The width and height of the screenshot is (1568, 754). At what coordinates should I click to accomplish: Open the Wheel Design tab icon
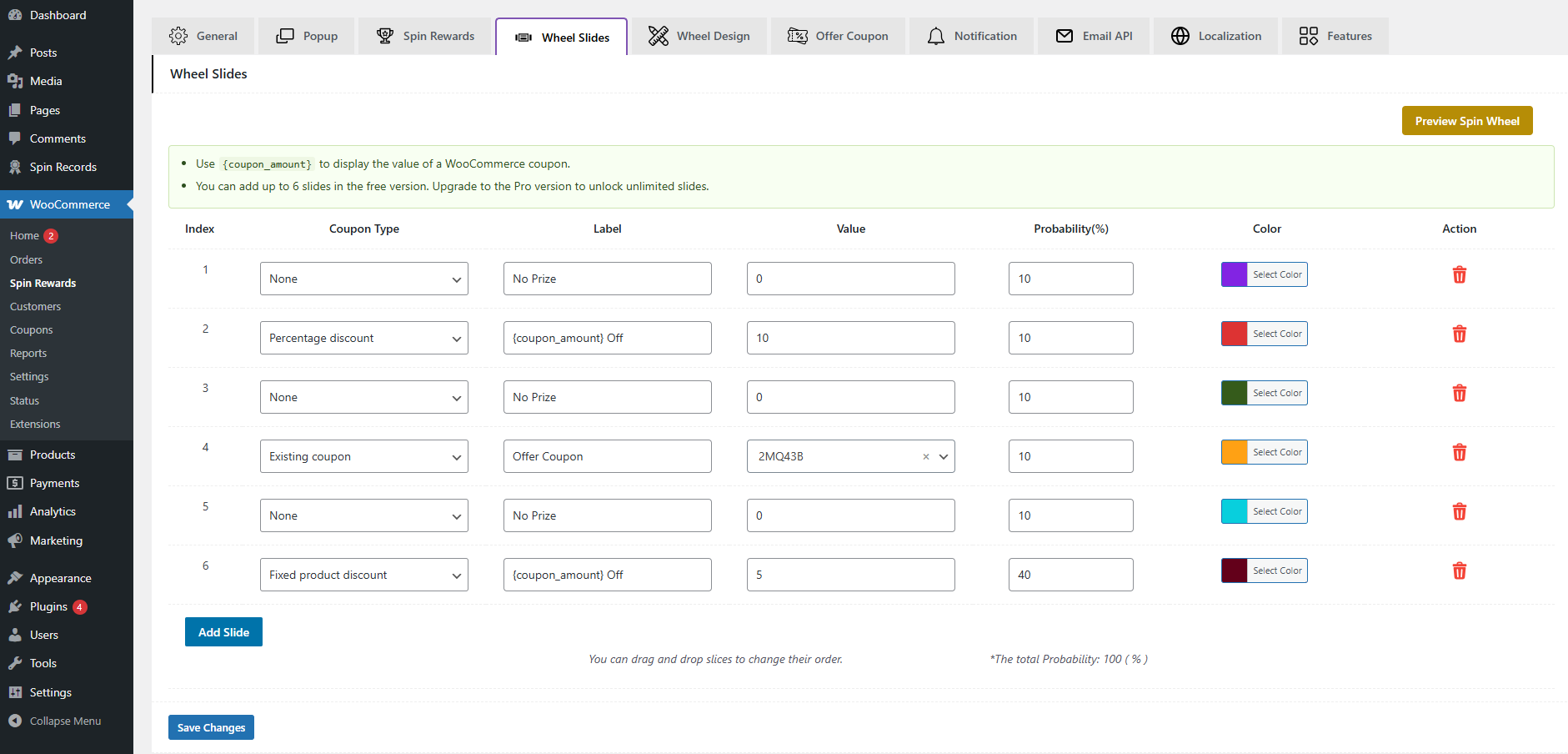[658, 36]
